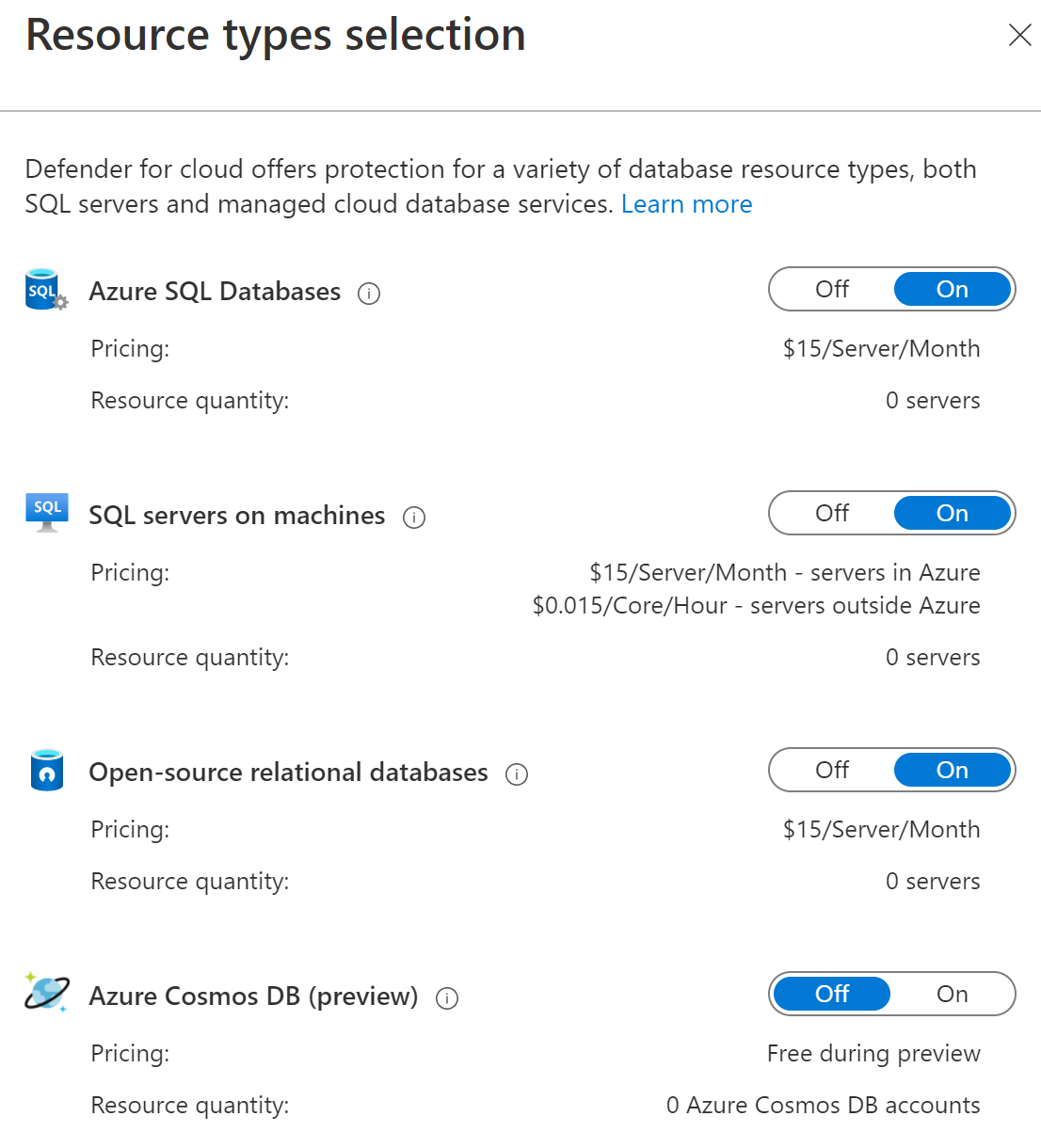Turn off Azure SQL Databases protection
This screenshot has width=1041, height=1148.
pyautogui.click(x=832, y=290)
